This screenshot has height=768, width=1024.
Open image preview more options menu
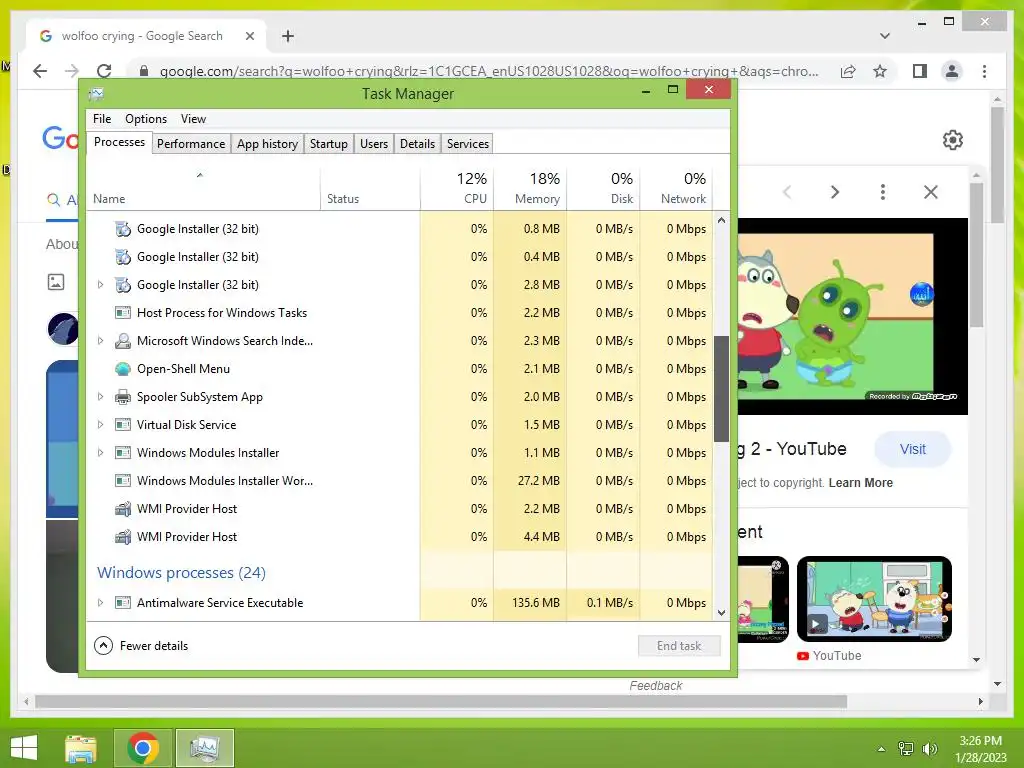coord(882,192)
